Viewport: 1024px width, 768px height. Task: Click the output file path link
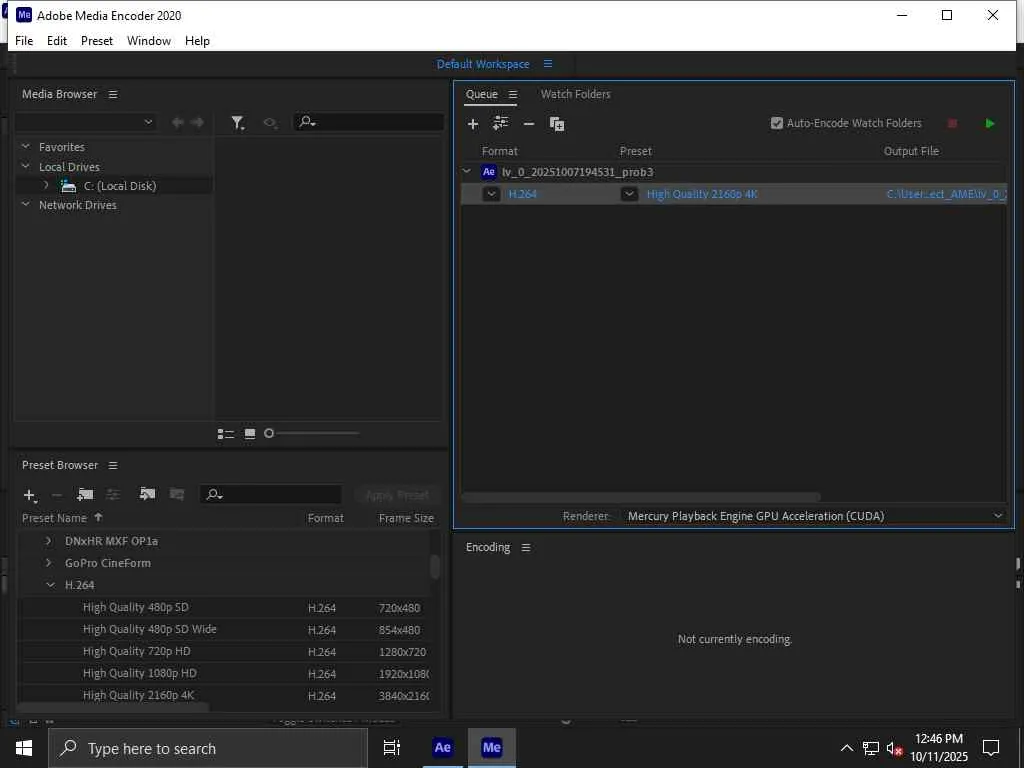tap(946, 194)
